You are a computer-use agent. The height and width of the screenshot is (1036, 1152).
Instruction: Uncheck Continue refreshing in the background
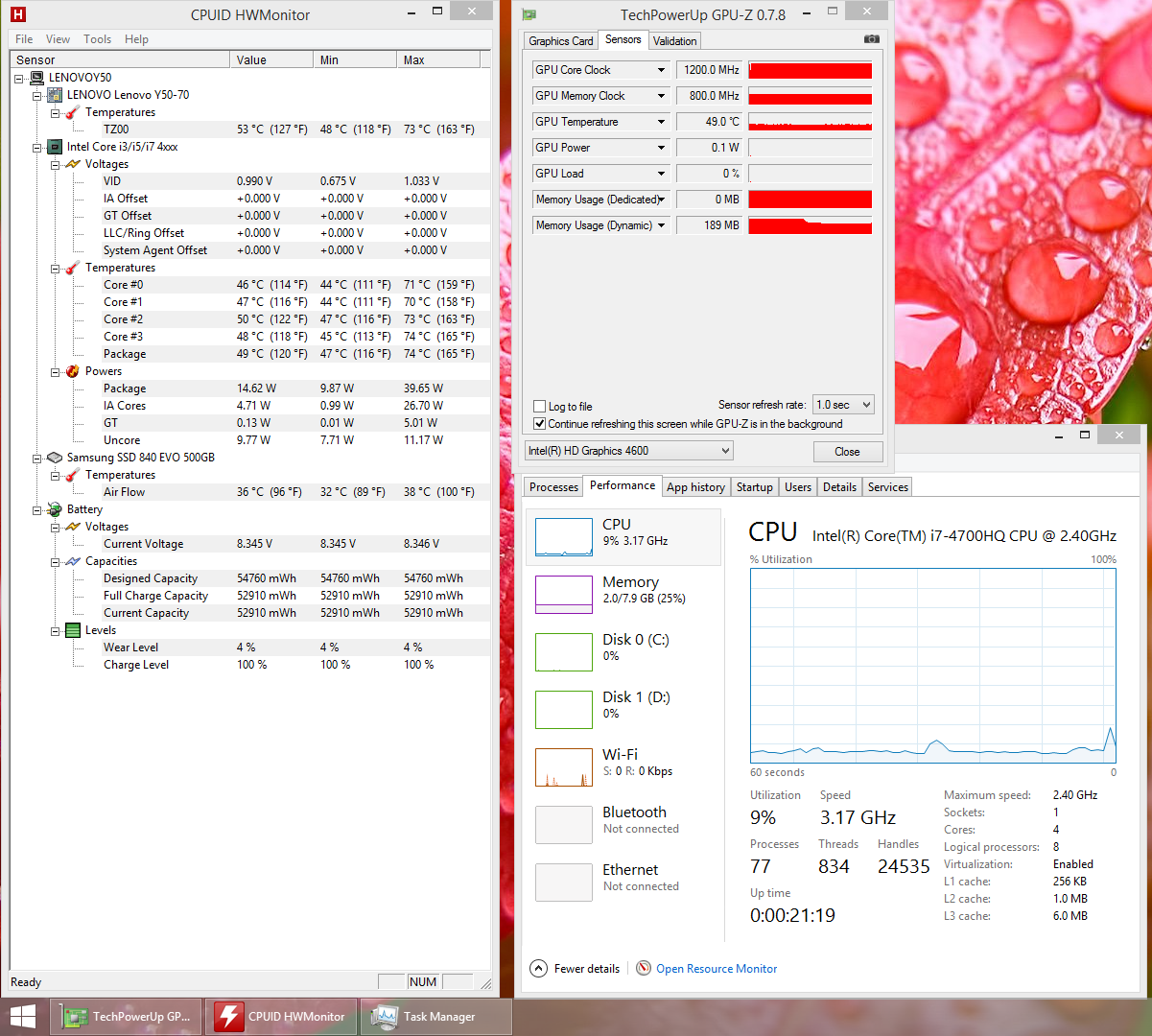click(x=540, y=424)
